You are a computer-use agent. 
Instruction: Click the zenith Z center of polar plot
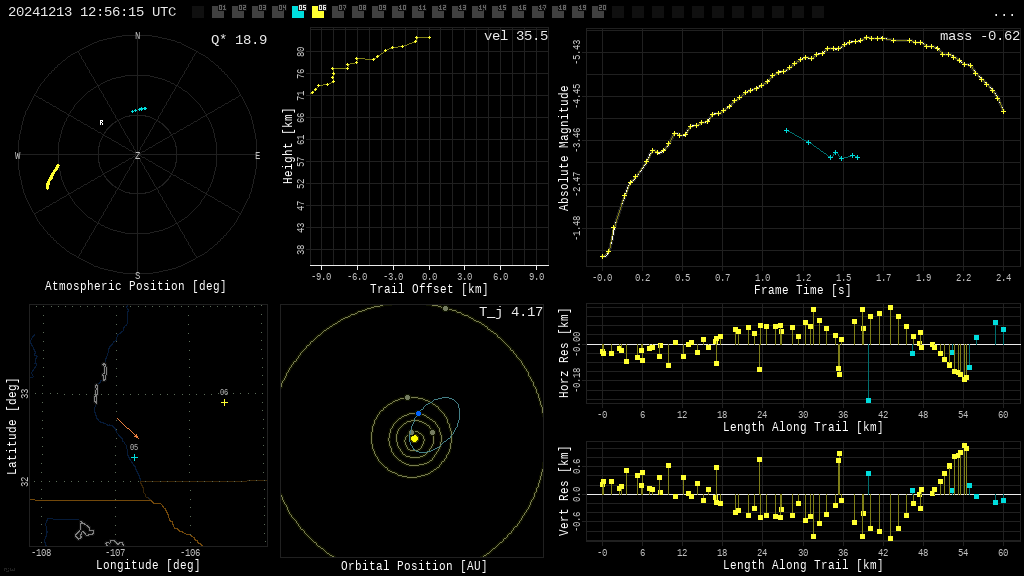[138, 156]
